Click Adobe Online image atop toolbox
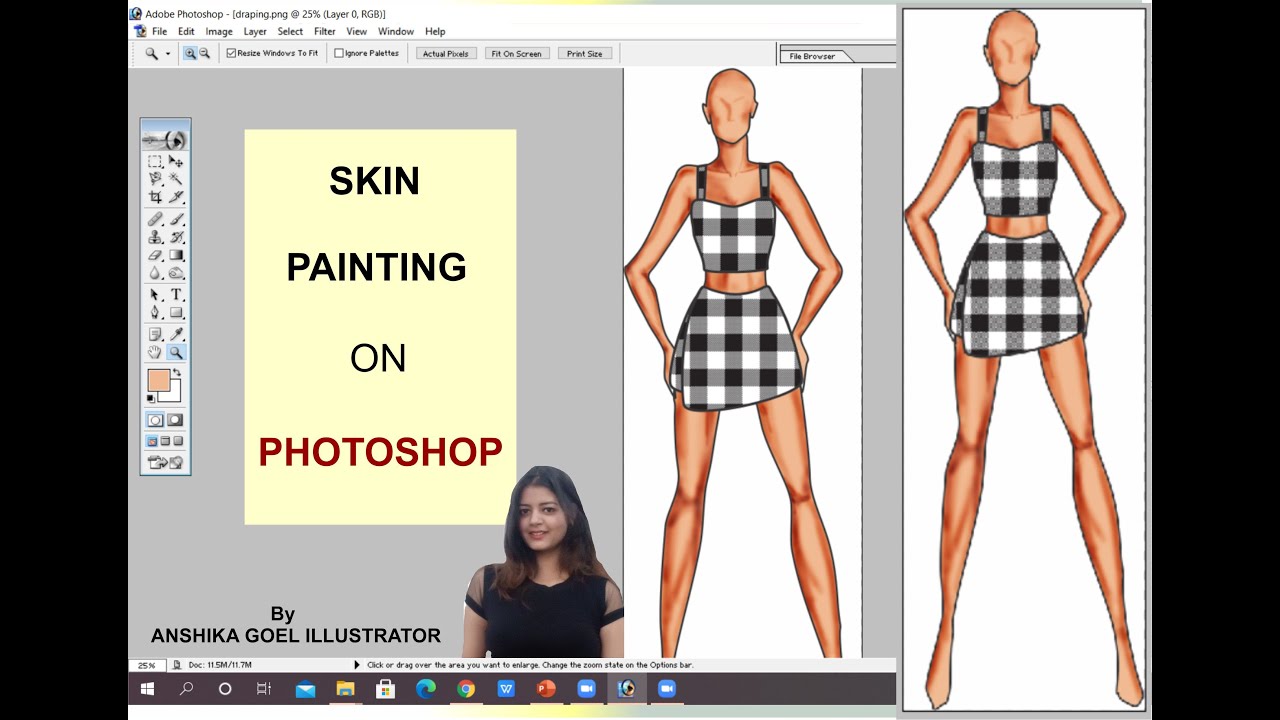Viewport: 1280px width, 720px height. point(165,139)
